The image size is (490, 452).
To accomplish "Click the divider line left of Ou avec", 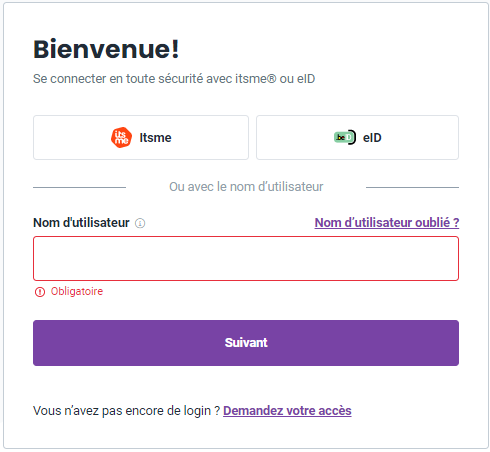I will pyautogui.click(x=79, y=187).
